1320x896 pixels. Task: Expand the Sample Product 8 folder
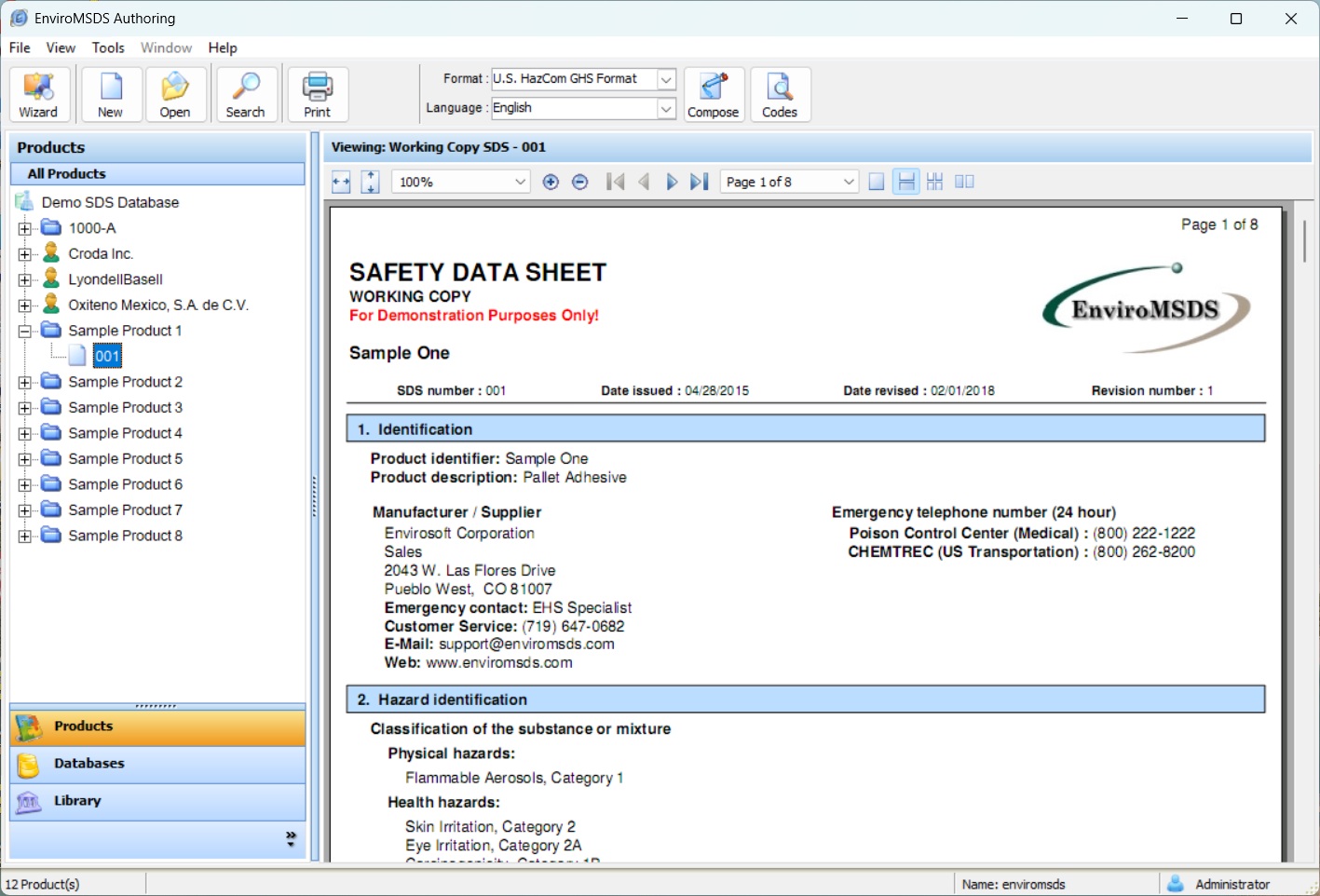[x=25, y=536]
